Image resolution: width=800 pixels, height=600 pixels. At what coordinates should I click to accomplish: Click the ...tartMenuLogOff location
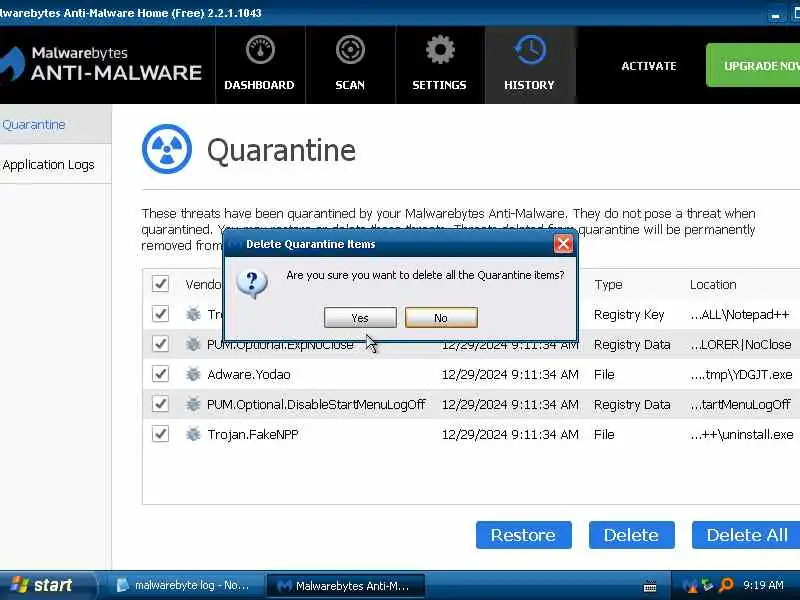[x=740, y=405]
